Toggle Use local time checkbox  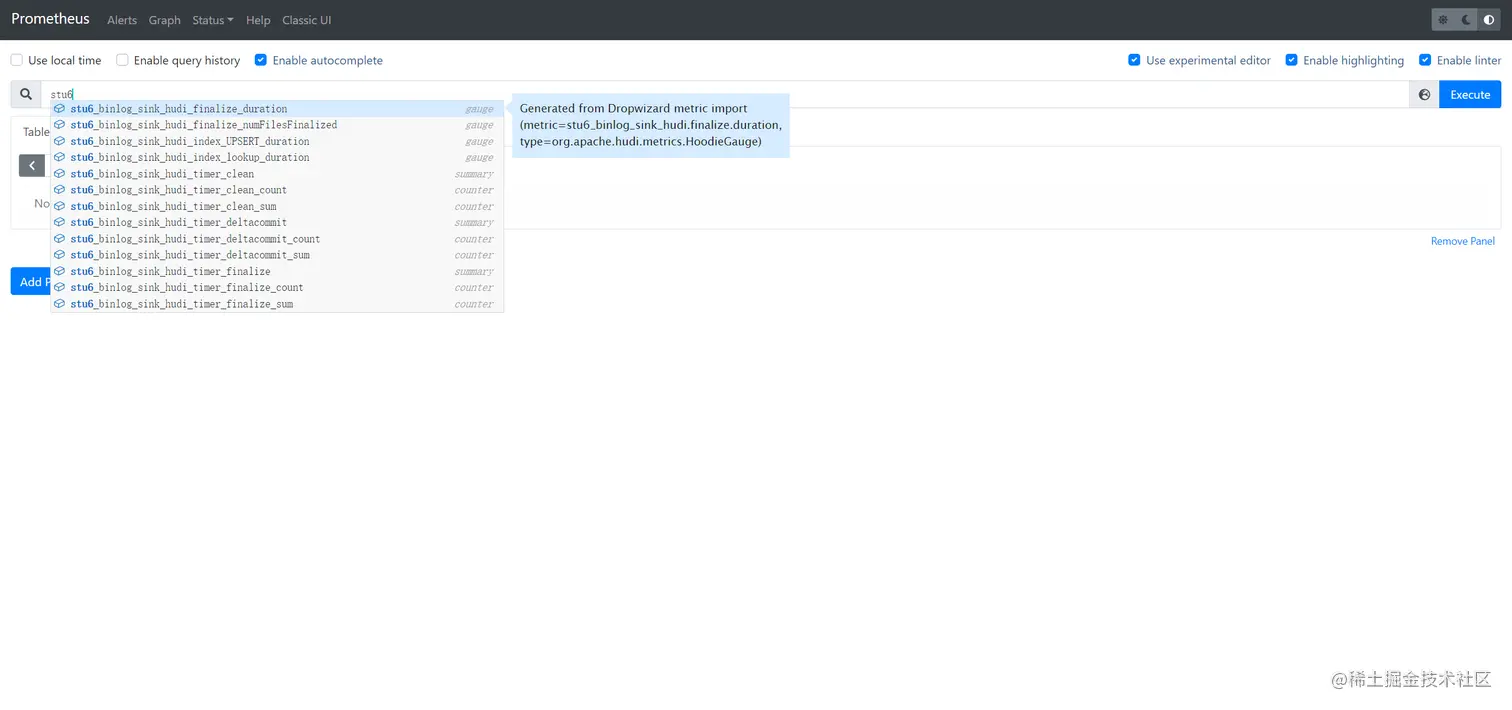tap(17, 60)
